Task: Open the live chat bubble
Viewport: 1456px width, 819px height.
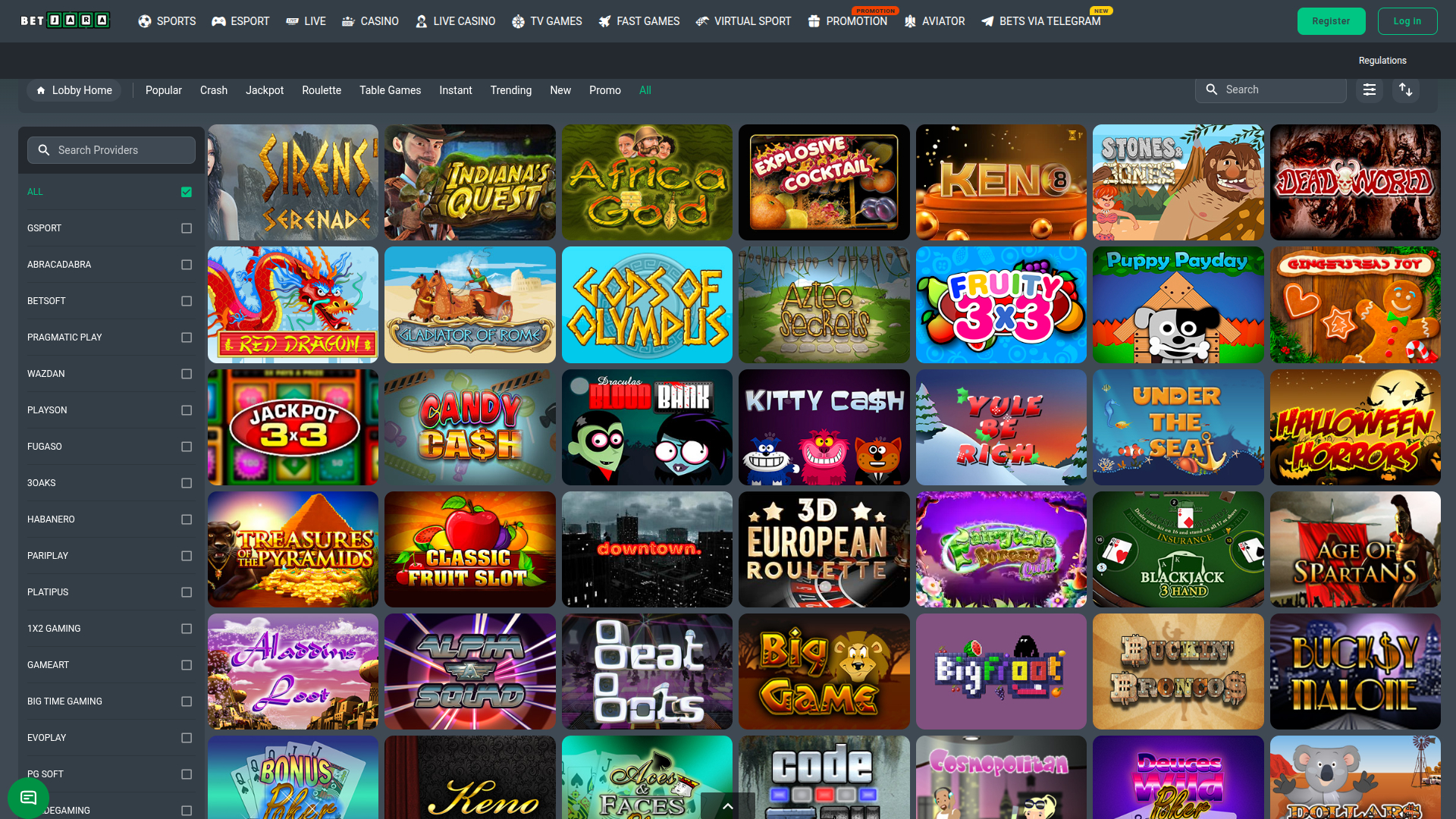Action: click(x=28, y=798)
